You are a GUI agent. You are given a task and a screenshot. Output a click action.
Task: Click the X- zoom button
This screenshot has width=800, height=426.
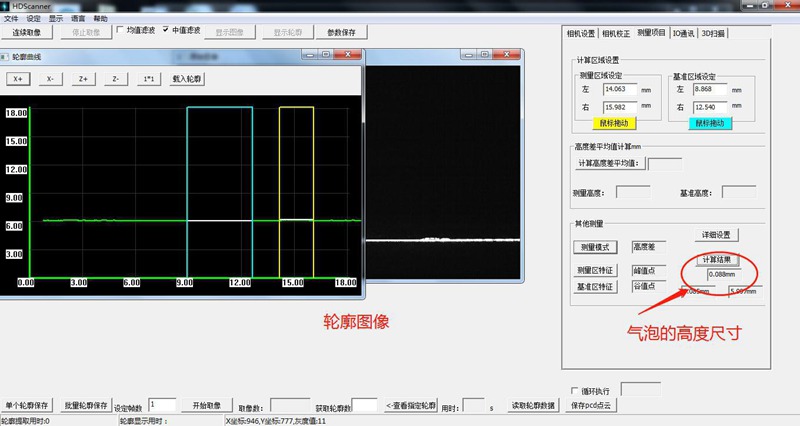tap(49, 78)
